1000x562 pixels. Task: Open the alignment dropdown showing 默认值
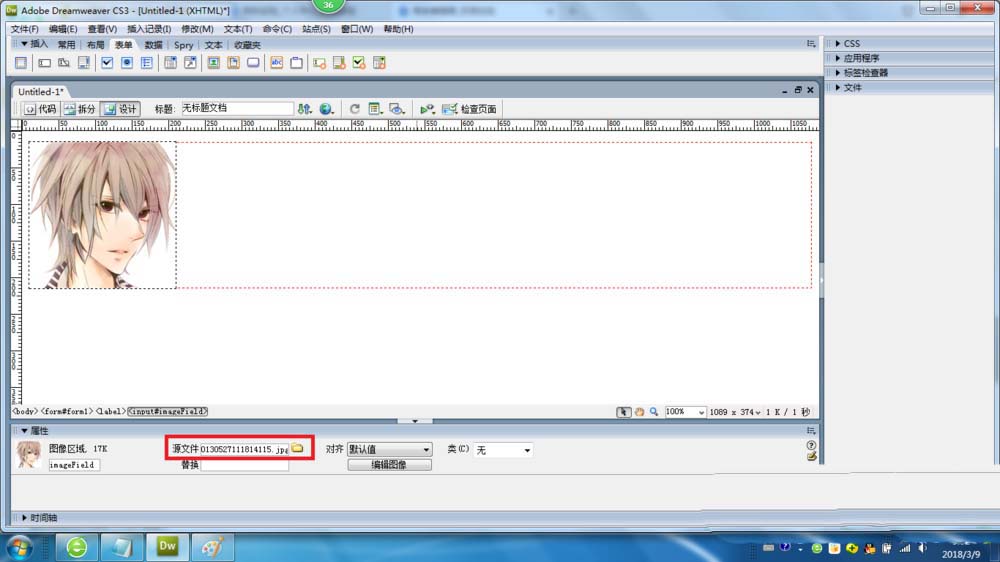pyautogui.click(x=389, y=450)
